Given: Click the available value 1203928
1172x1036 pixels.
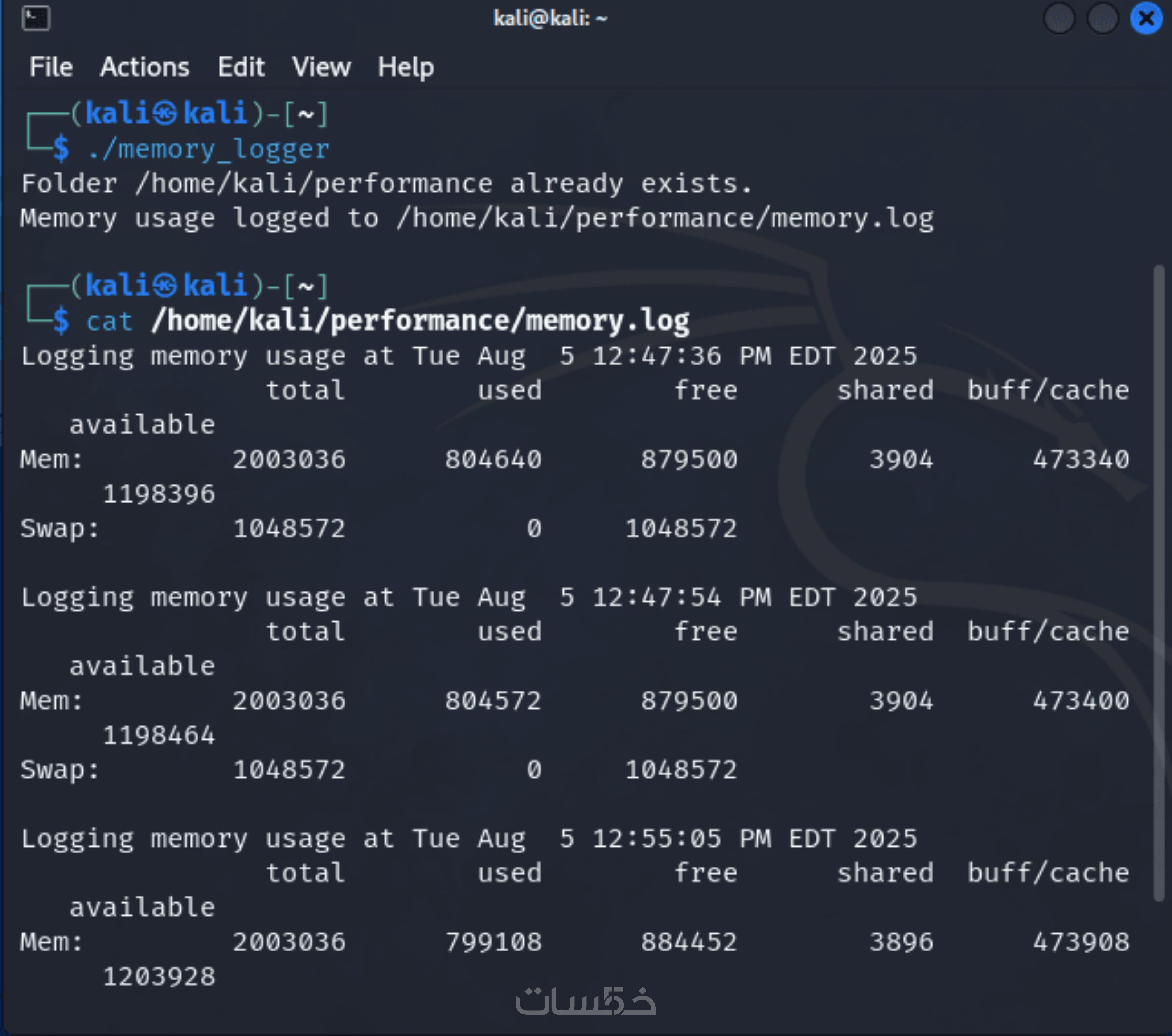Looking at the screenshot, I should coord(159,976).
